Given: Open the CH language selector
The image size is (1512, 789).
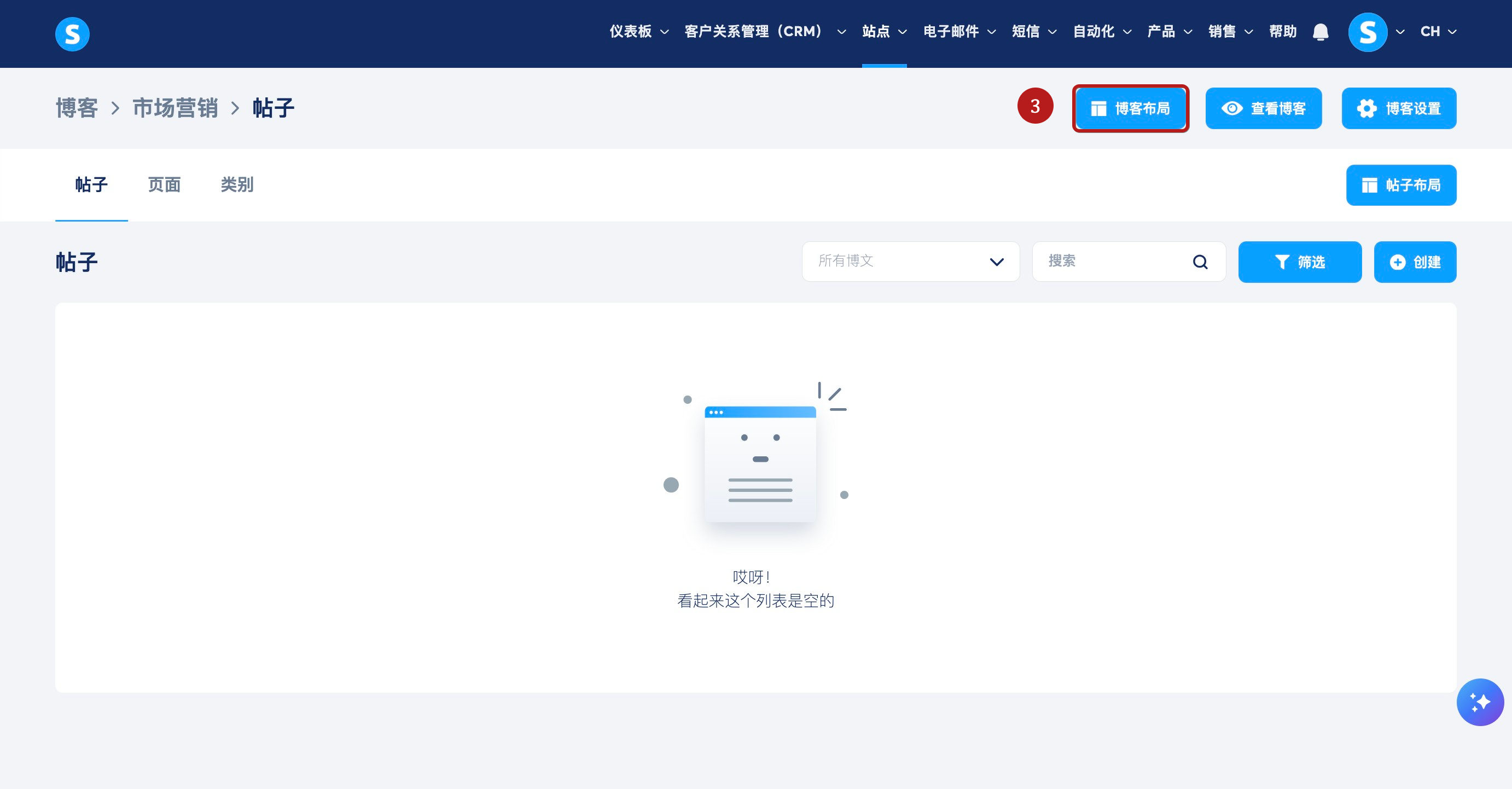Looking at the screenshot, I should 1438,32.
